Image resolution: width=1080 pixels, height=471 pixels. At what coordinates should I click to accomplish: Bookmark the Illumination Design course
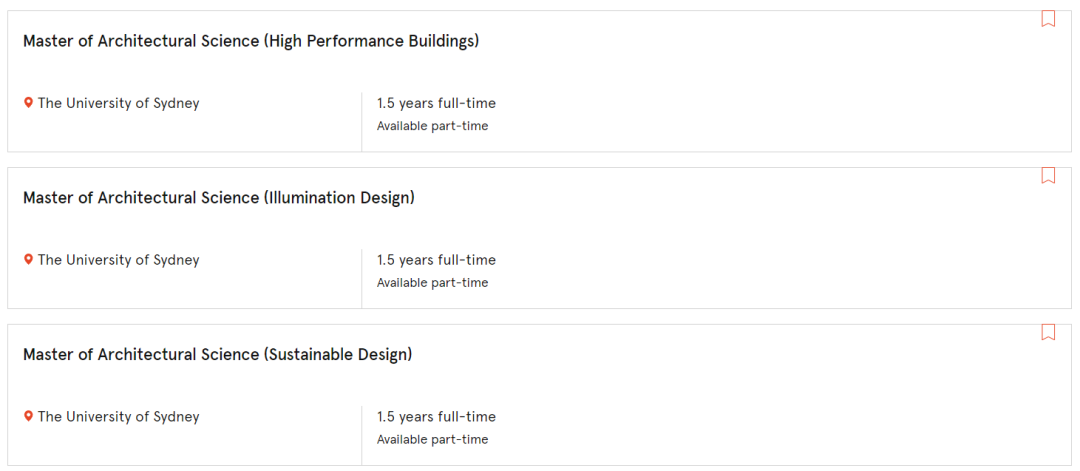pos(1048,176)
